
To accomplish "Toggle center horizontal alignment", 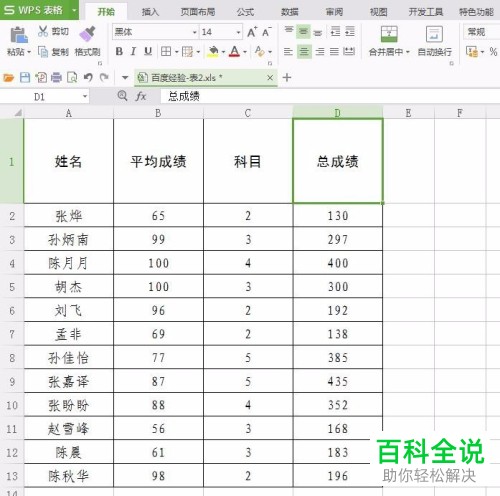I will pos(304,52).
